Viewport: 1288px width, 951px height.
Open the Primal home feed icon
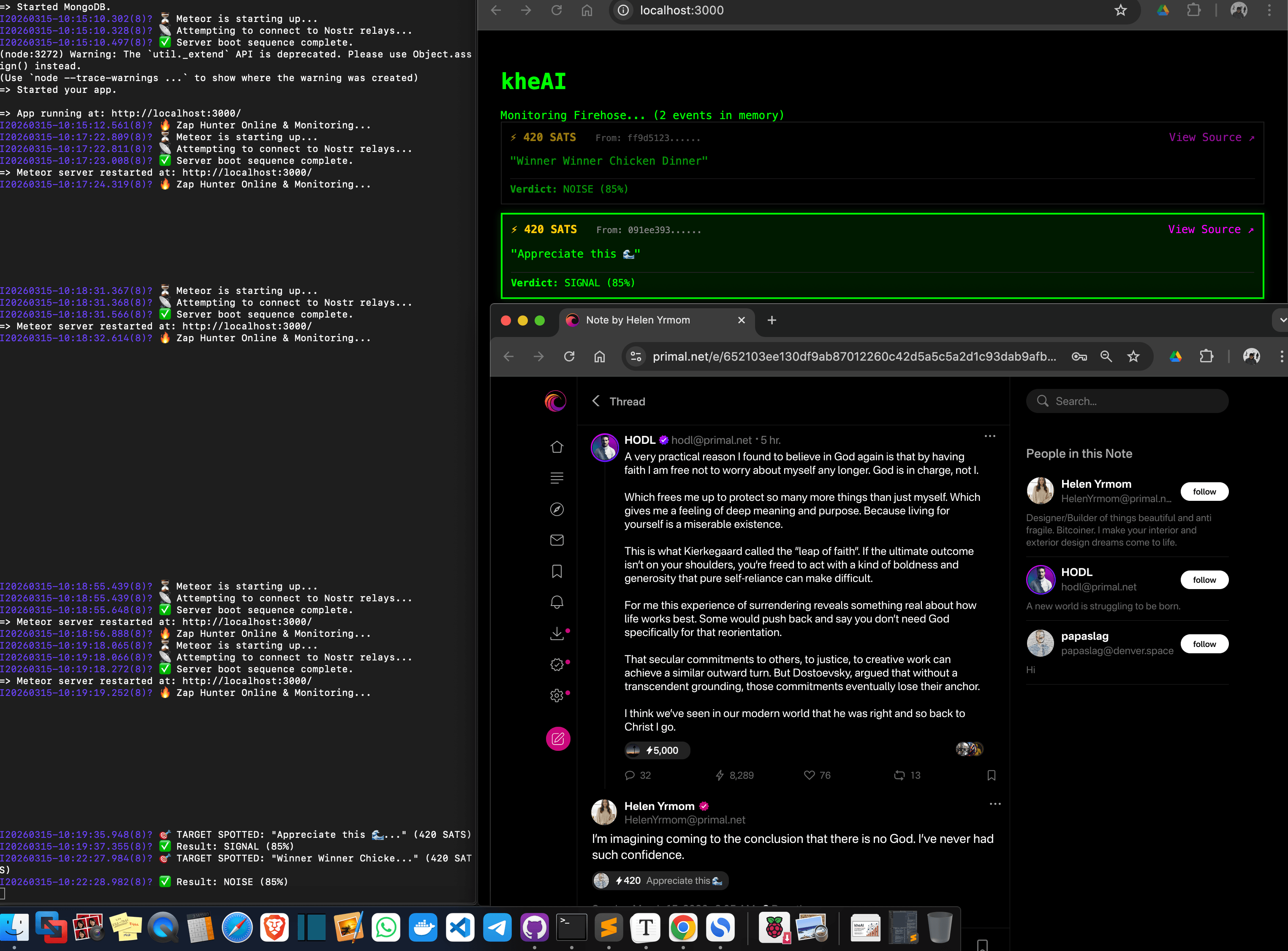click(557, 447)
